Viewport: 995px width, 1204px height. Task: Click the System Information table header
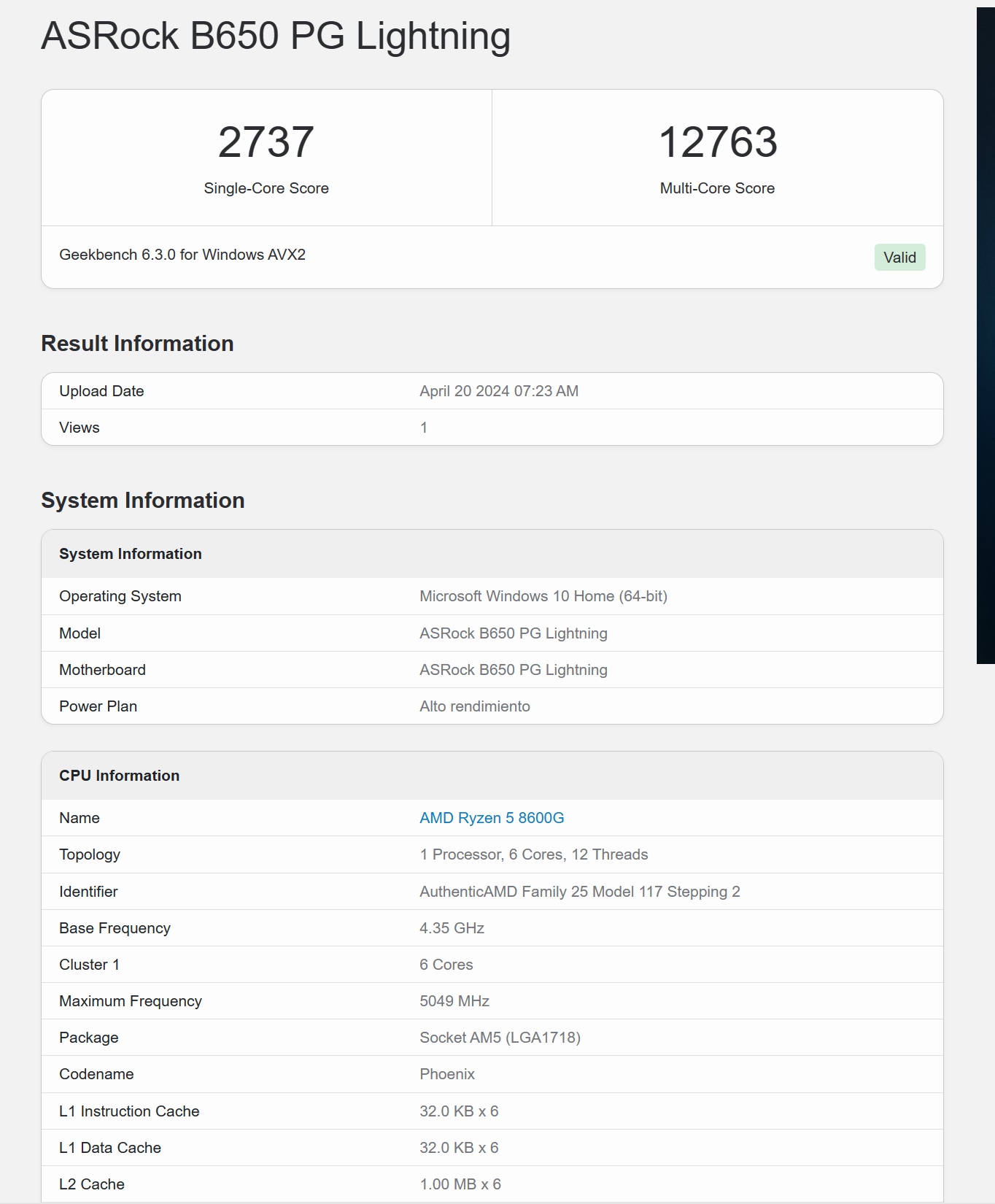pos(492,554)
